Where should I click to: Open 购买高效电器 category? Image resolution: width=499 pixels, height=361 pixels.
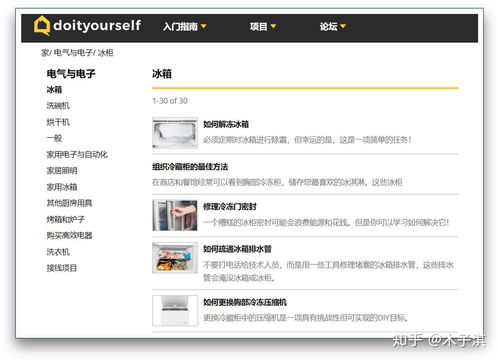pos(69,235)
